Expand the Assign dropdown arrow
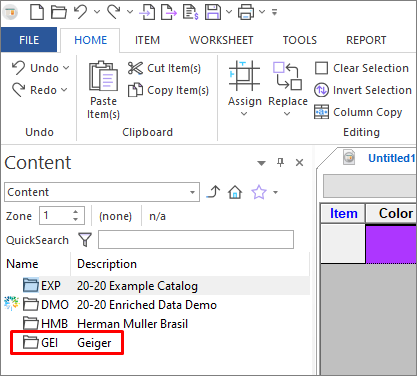 pos(244,114)
